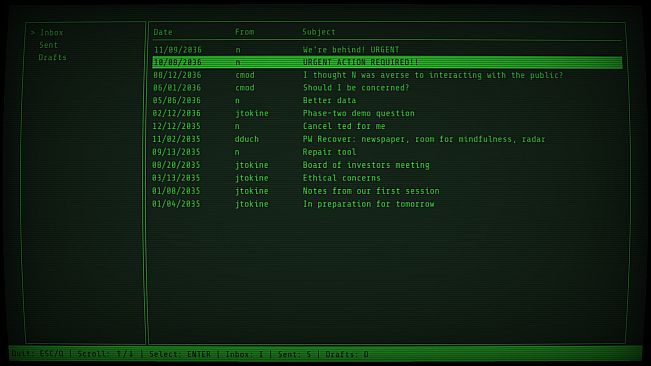651x366 pixels.
Task: Open 'Notes from our first session'
Action: pyautogui.click(x=387, y=191)
